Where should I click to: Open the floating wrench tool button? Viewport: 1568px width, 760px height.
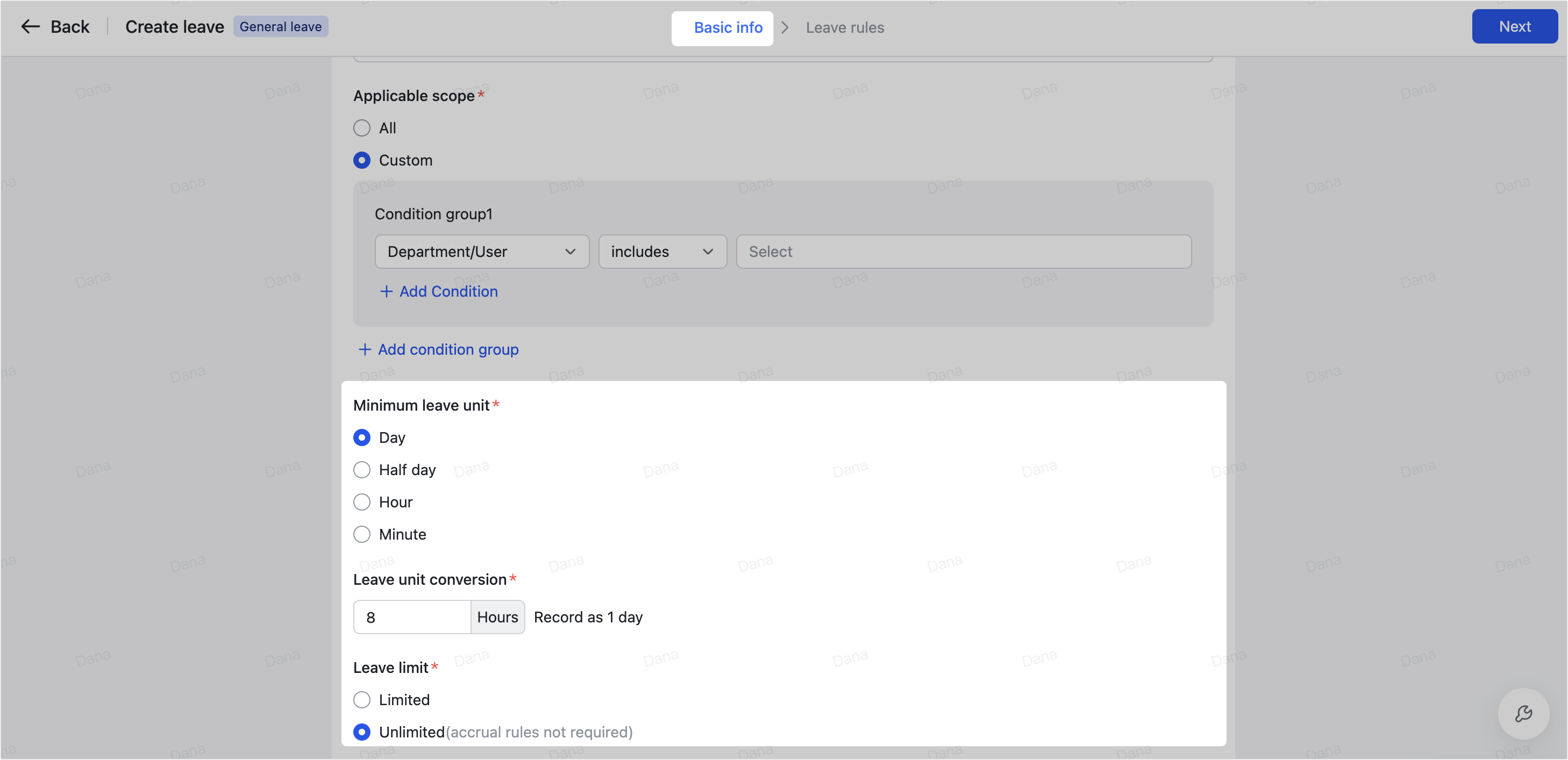1524,713
